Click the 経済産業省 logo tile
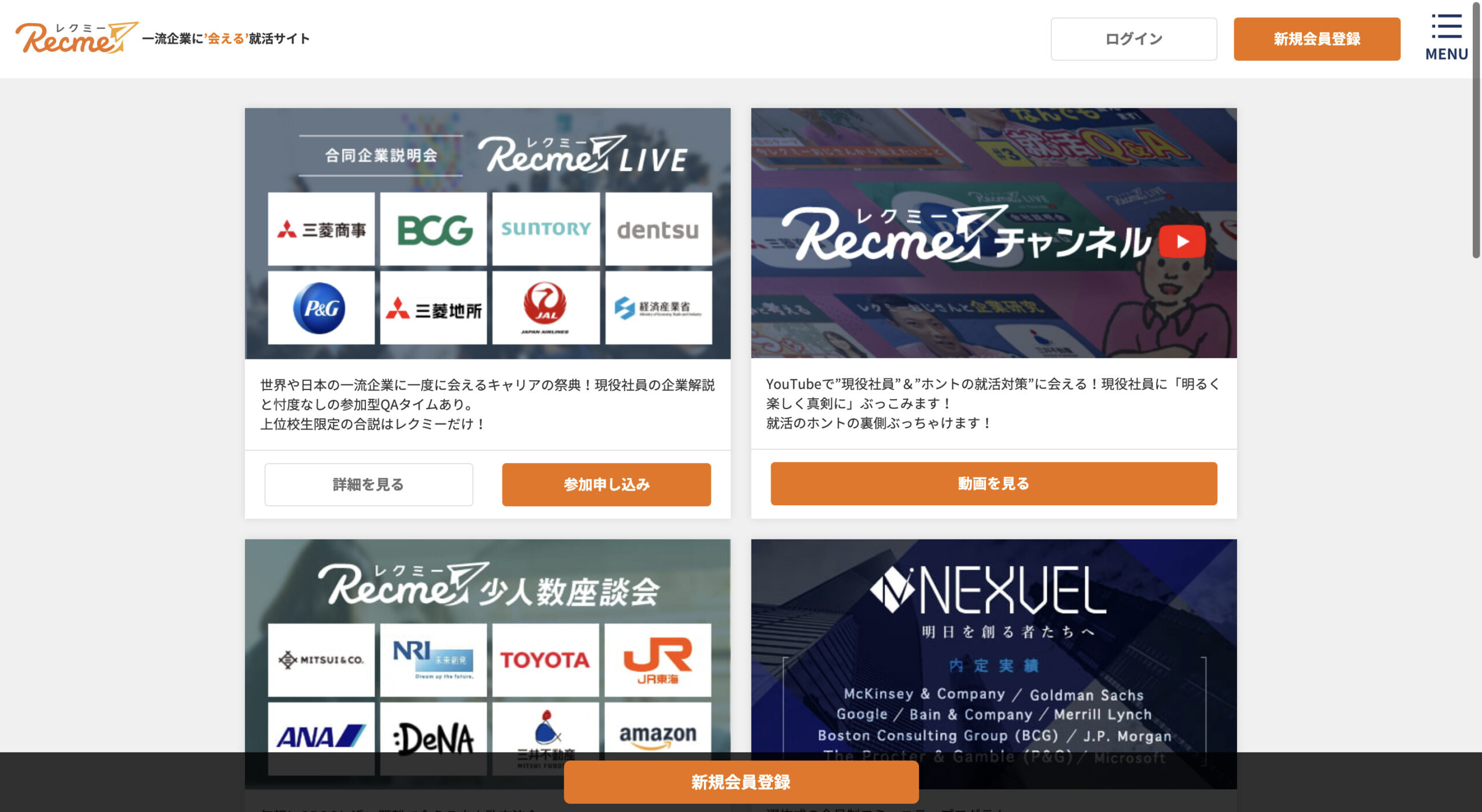This screenshot has height=812, width=1482. point(659,308)
